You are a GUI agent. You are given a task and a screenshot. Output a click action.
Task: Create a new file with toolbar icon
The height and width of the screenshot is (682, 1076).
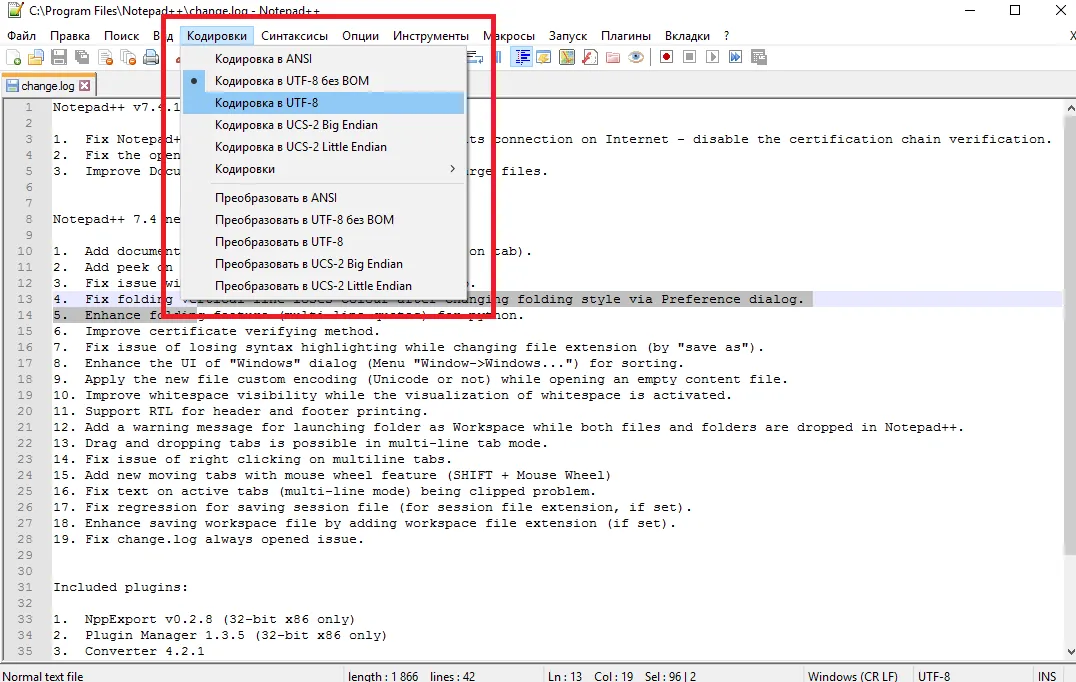coord(13,58)
